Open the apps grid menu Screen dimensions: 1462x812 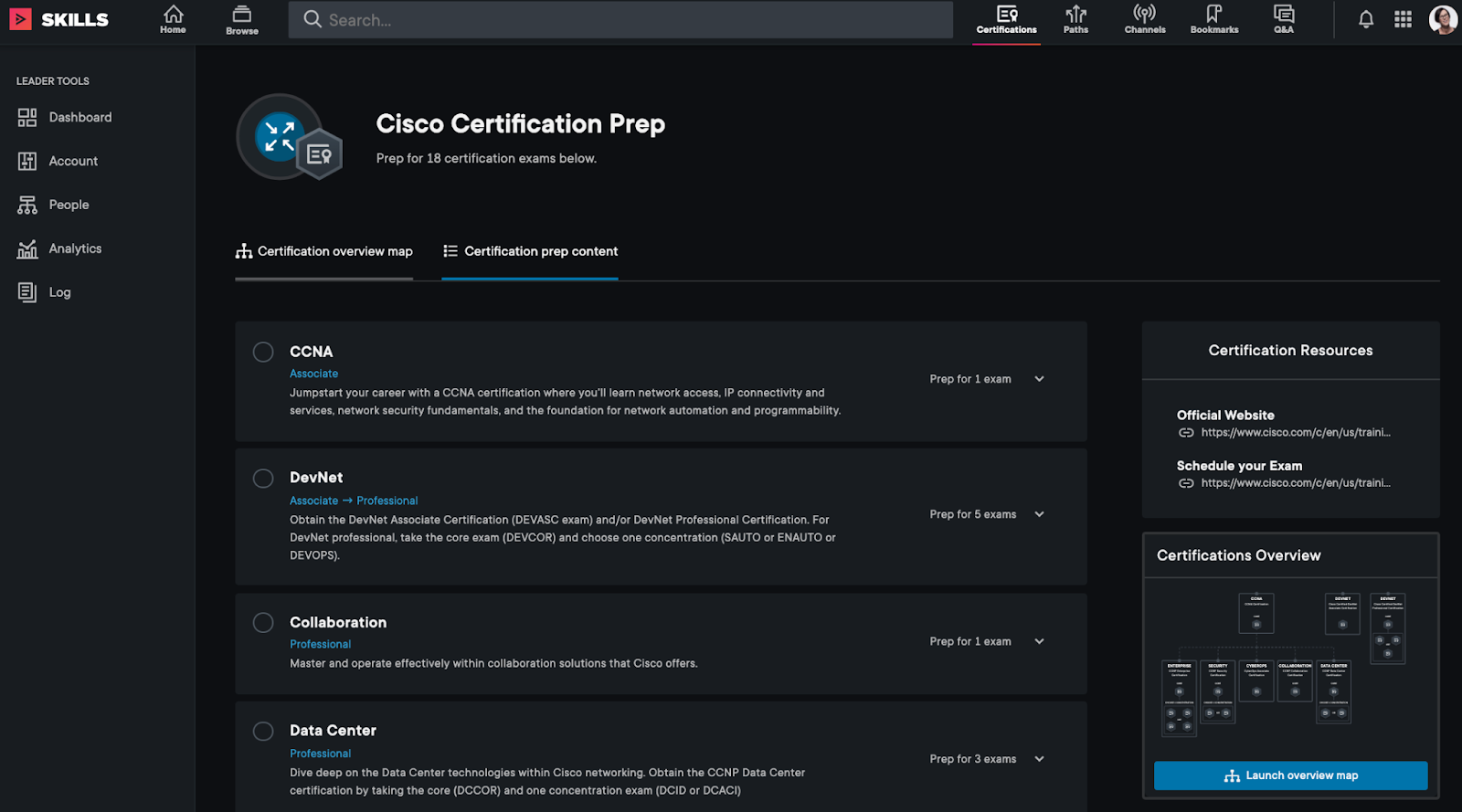pos(1404,19)
